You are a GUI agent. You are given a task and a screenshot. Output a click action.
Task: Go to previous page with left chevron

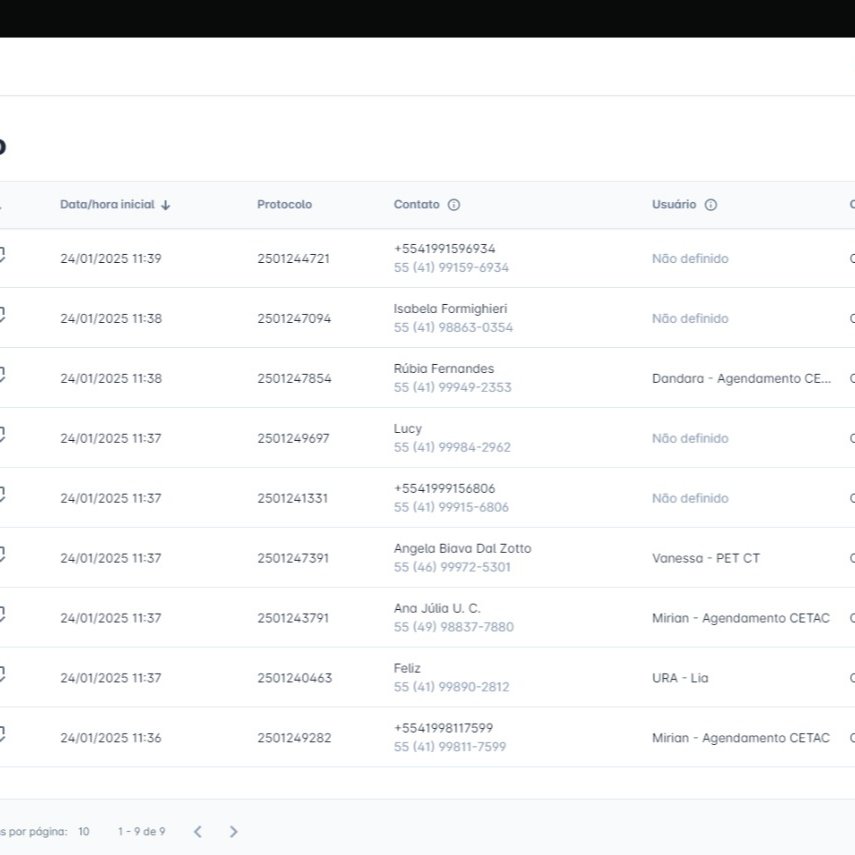(x=198, y=832)
